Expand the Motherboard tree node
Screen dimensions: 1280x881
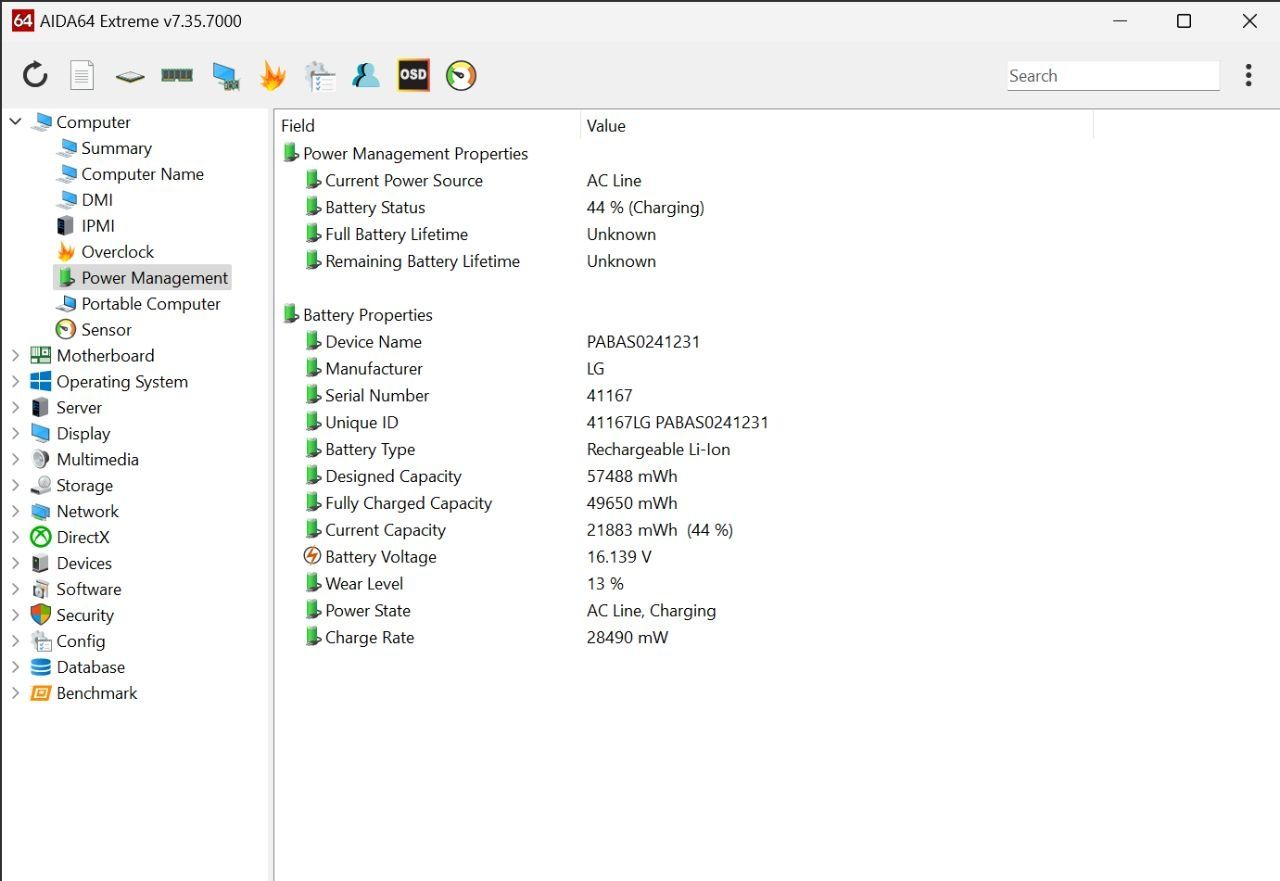click(x=16, y=356)
